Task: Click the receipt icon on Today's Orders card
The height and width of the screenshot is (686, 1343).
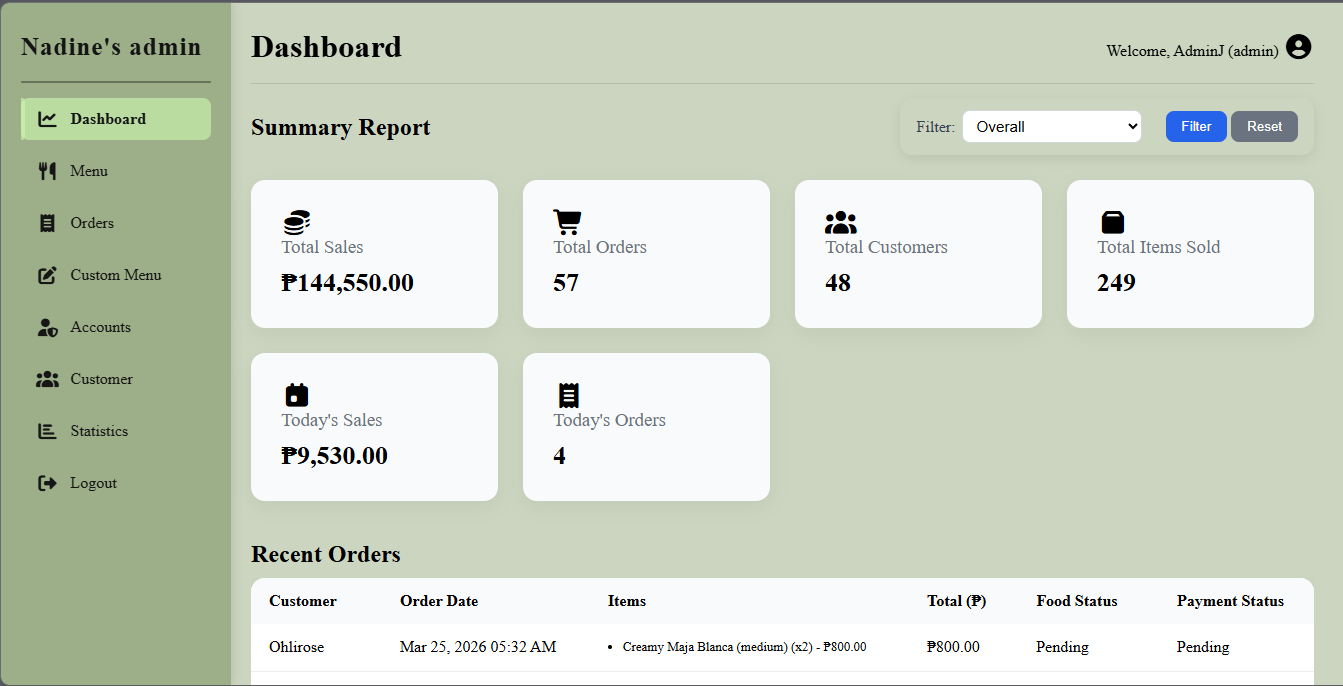Action: pos(567,394)
